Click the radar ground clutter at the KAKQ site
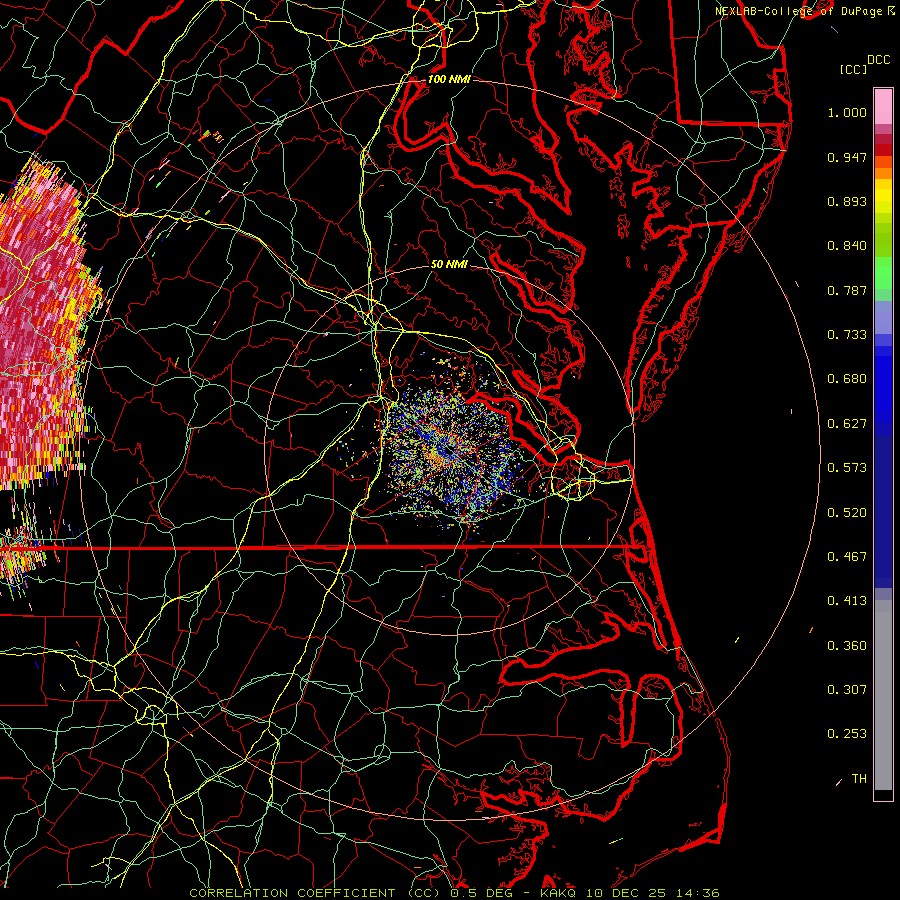 (x=449, y=453)
